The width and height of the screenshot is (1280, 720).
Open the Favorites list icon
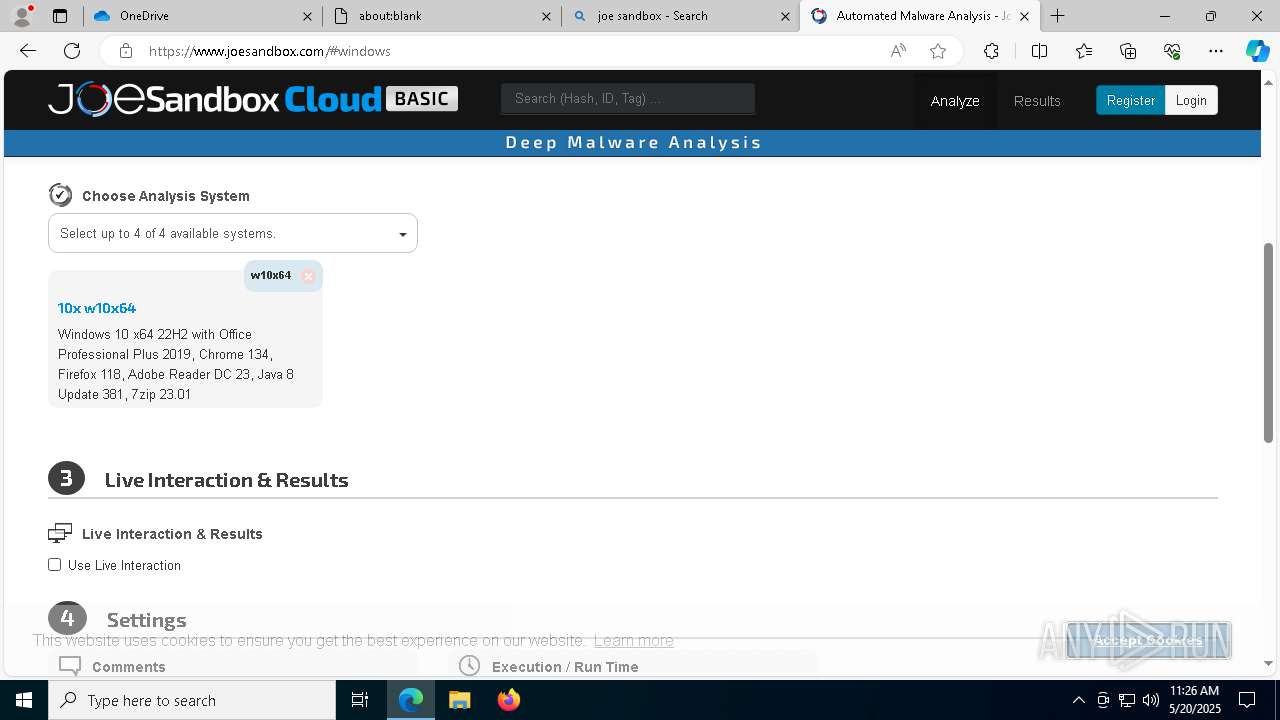(1084, 51)
